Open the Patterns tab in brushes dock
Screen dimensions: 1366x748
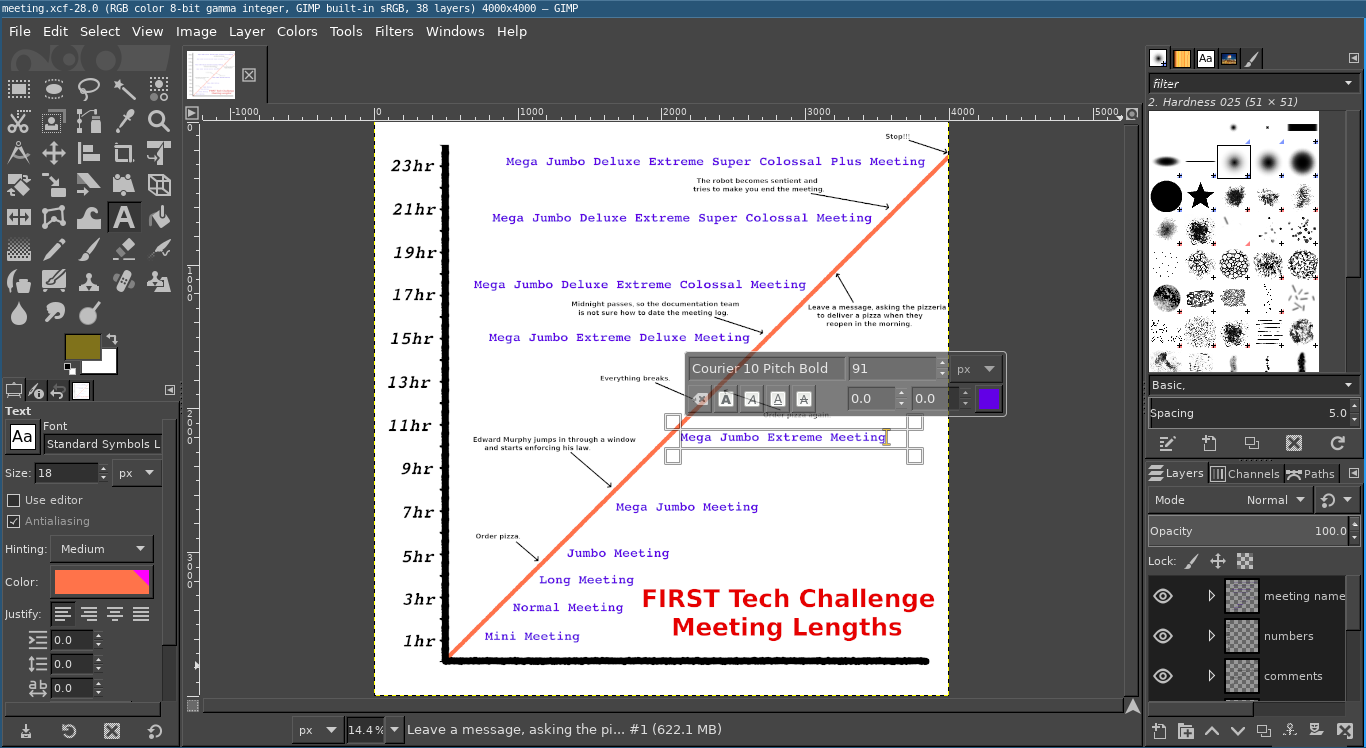tap(1182, 59)
